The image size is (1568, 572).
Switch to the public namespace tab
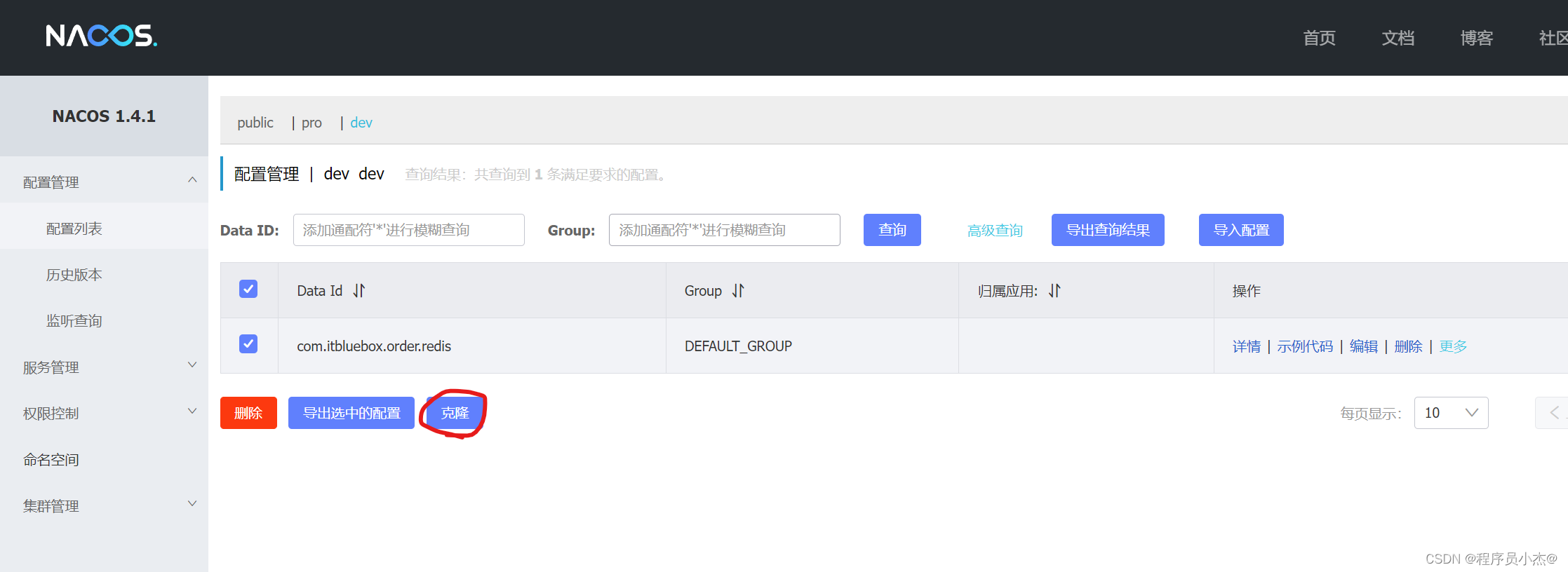coord(255,123)
